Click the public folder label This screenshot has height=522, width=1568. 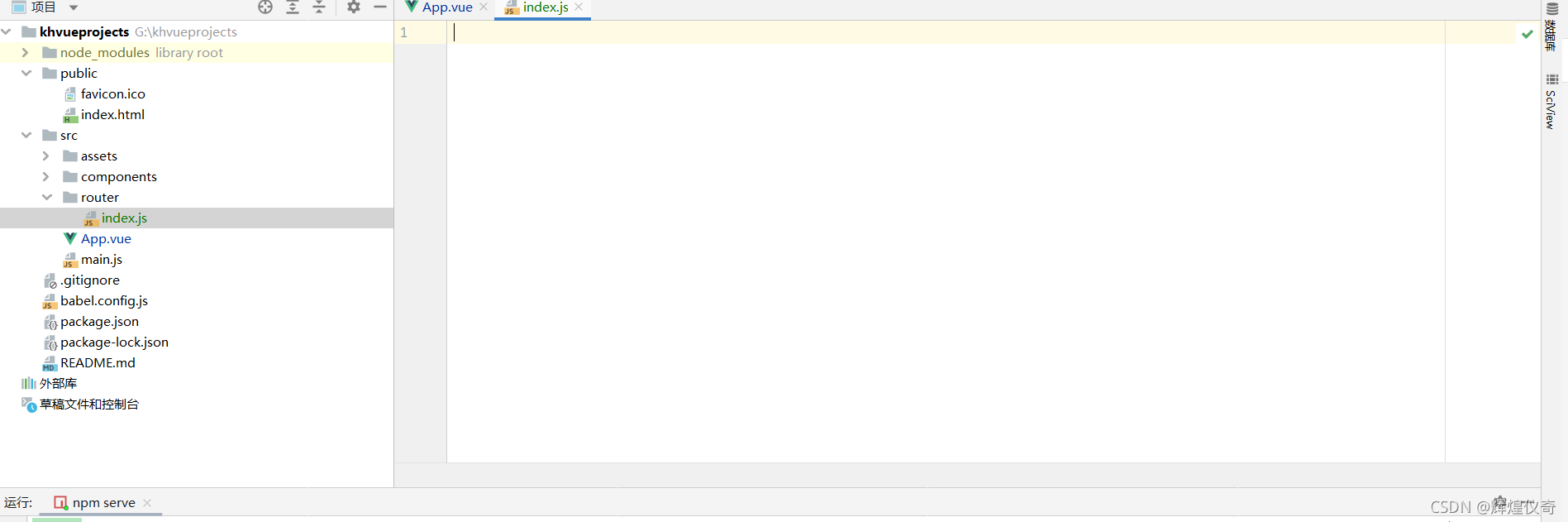[x=79, y=73]
